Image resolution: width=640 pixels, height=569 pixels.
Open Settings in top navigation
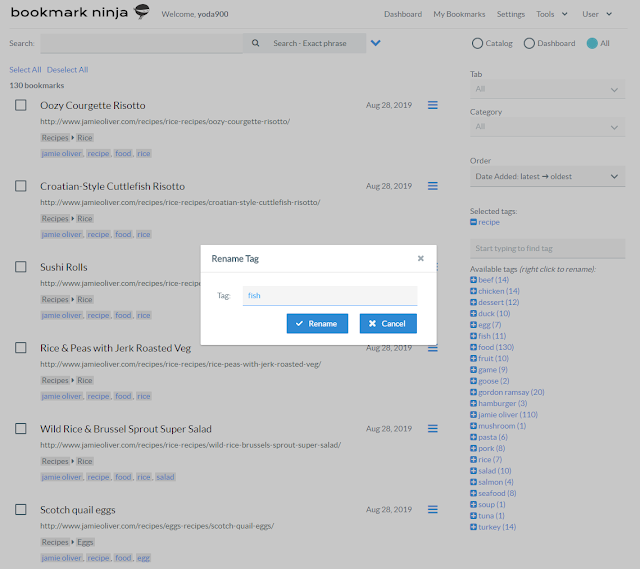click(511, 14)
